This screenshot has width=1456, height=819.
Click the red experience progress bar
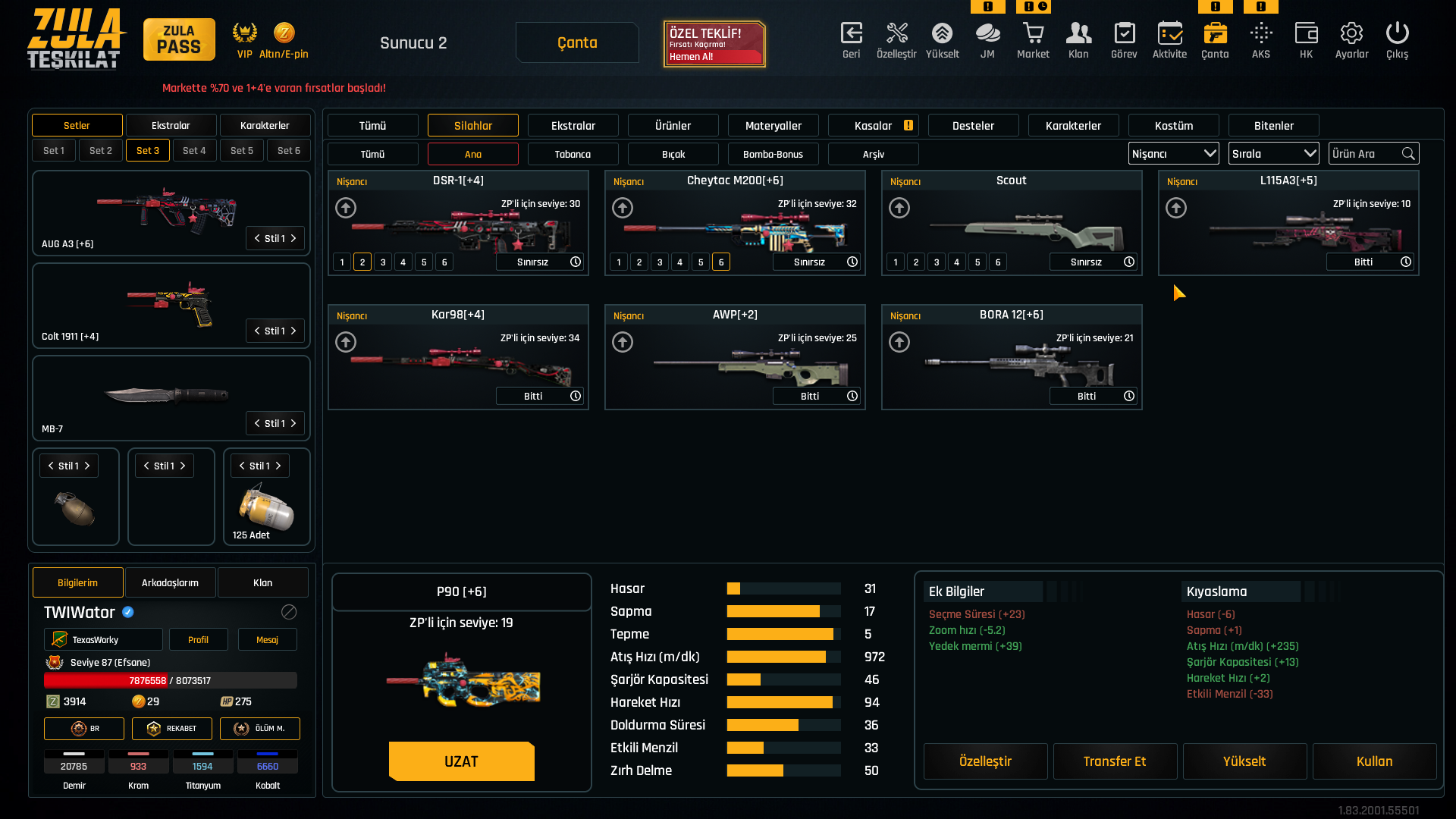(170, 680)
